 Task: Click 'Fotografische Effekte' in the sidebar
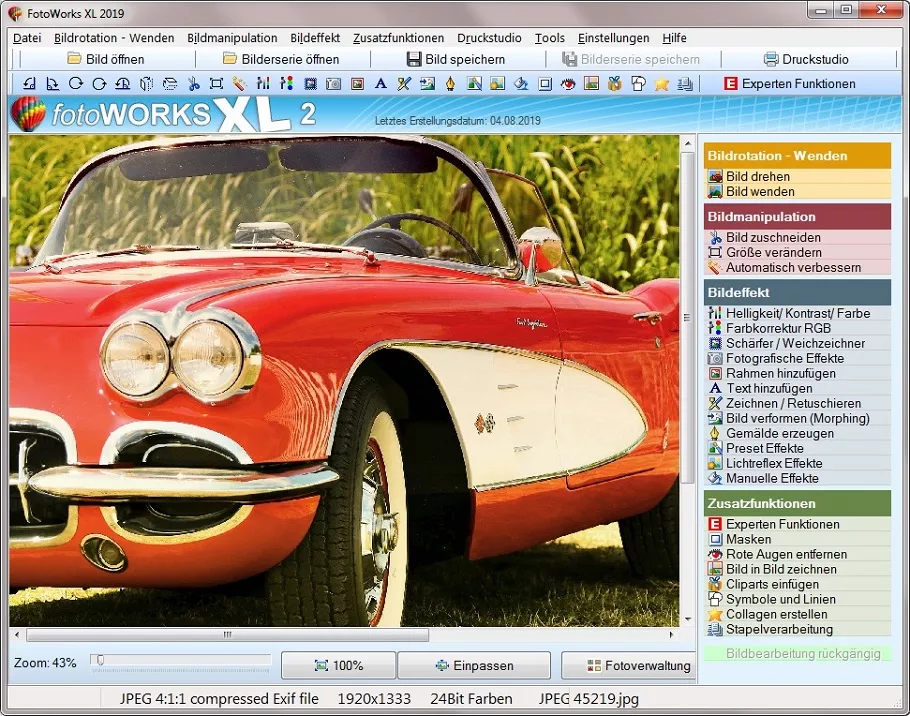784,358
